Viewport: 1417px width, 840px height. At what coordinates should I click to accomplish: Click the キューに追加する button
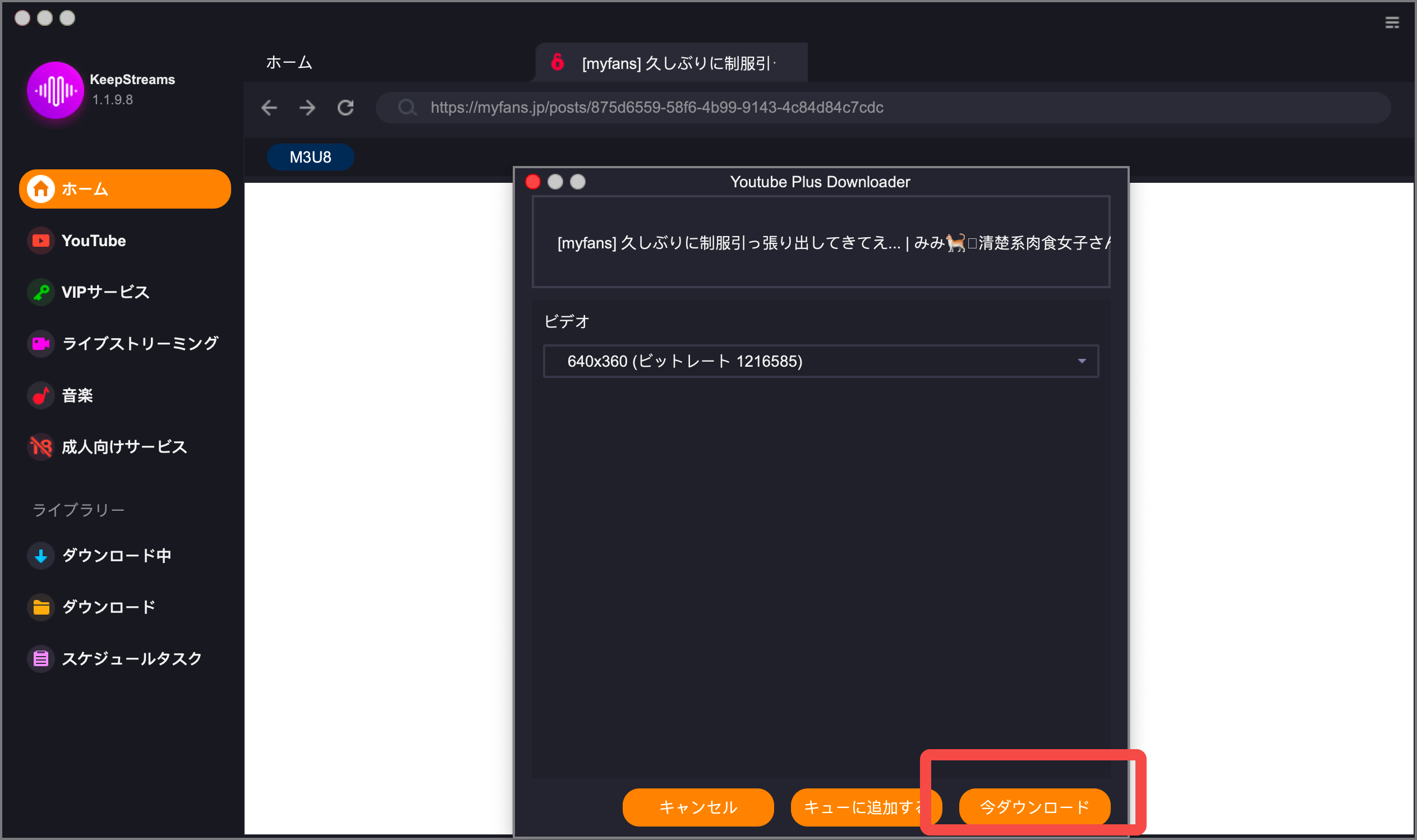[866, 806]
